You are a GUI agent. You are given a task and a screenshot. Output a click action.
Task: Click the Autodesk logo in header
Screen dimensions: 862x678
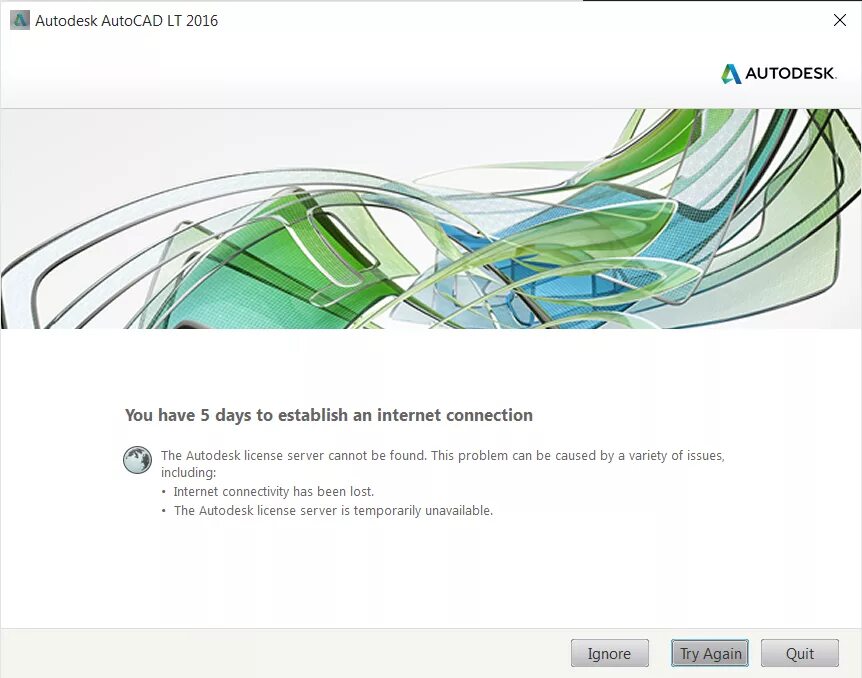click(x=778, y=73)
